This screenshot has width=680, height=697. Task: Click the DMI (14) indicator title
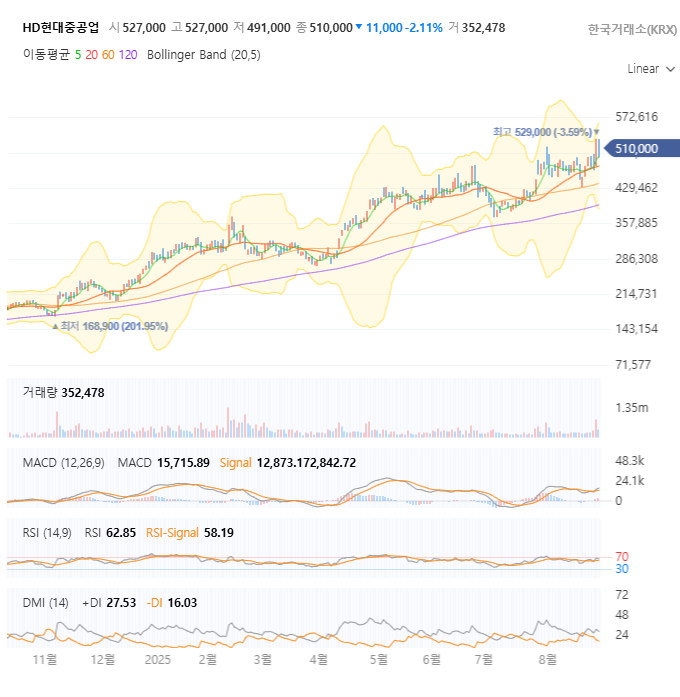click(45, 603)
